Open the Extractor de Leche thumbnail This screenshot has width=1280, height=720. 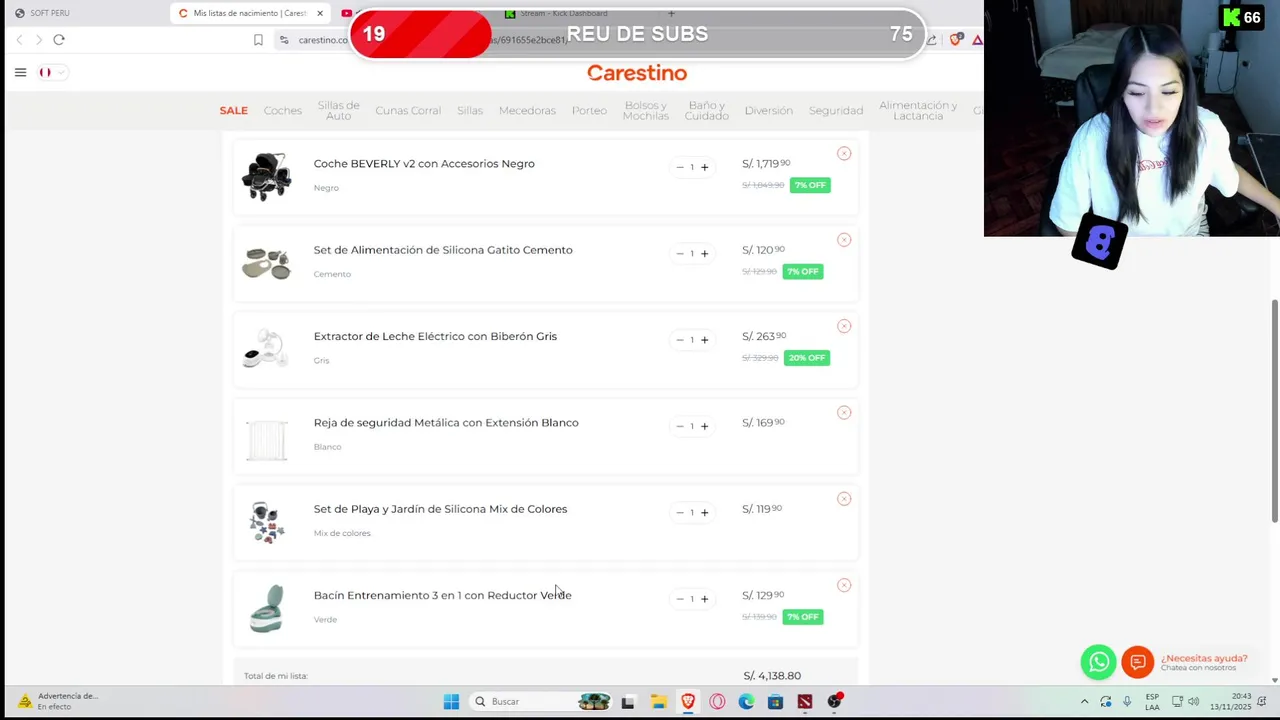tap(267, 349)
